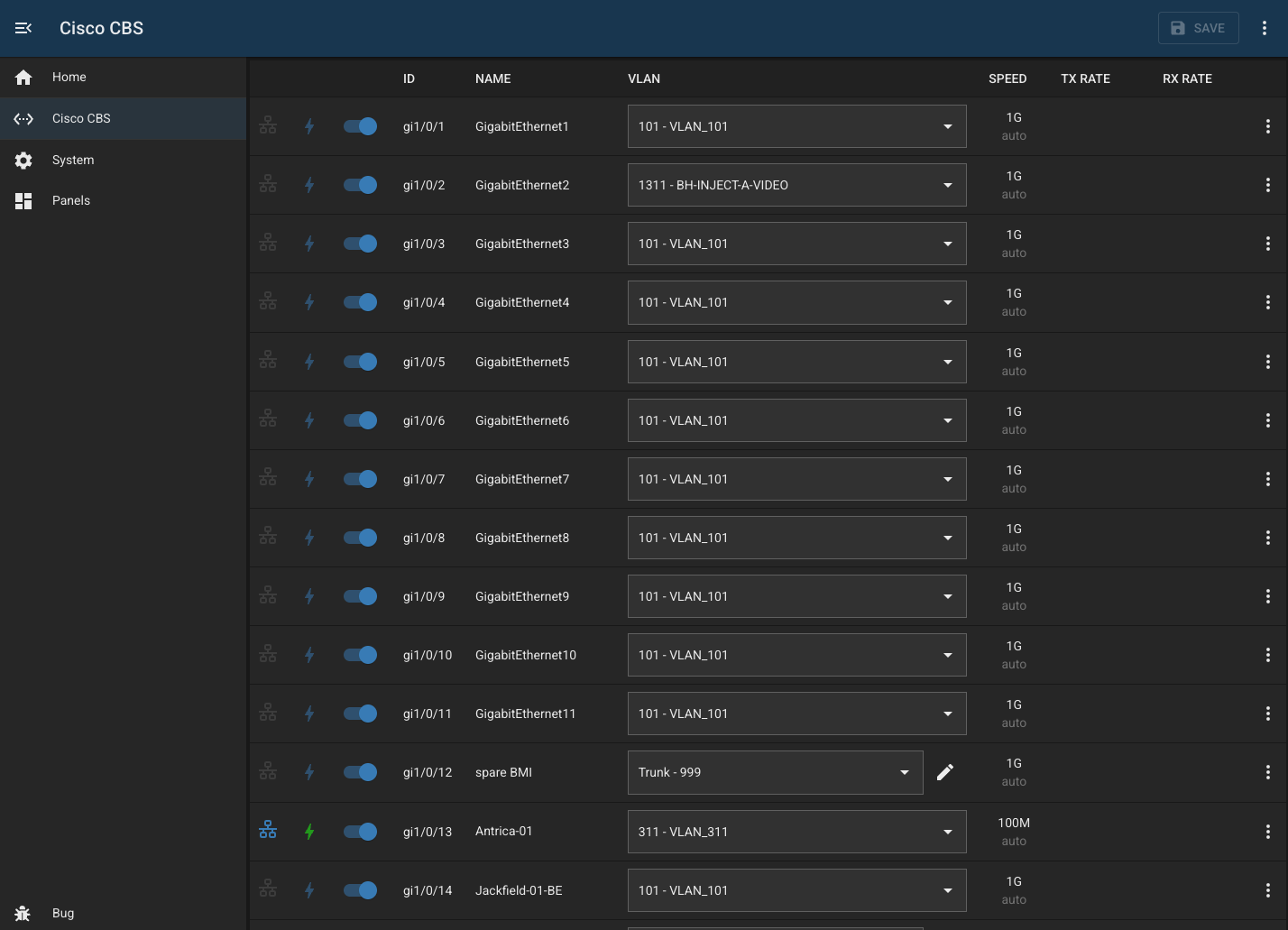Screen dimensions: 1288x930
Task: Select the System gear icon in sidebar
Action: [23, 160]
